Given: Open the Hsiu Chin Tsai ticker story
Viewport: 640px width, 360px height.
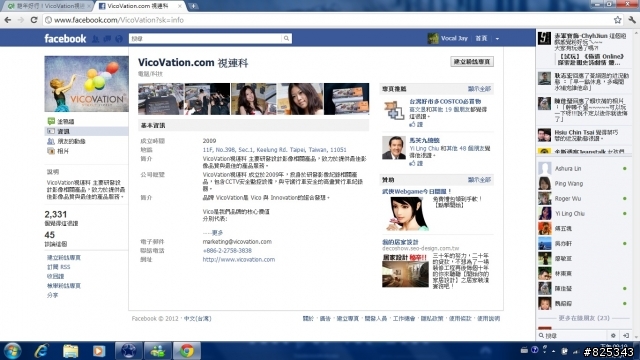Looking at the screenshot, I should 583,136.
